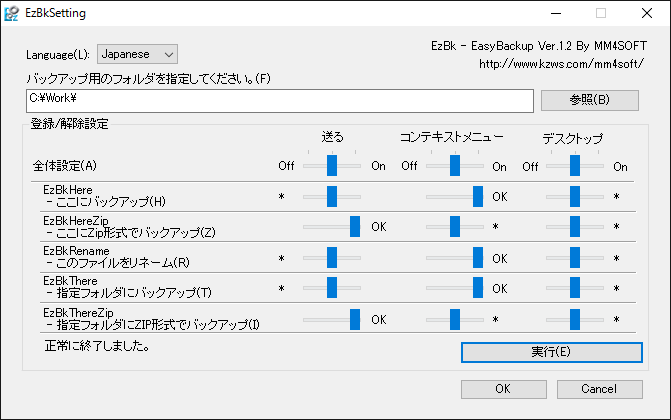Click the EzBkHereZip slider in コンテキストメニュー column

click(x=455, y=226)
